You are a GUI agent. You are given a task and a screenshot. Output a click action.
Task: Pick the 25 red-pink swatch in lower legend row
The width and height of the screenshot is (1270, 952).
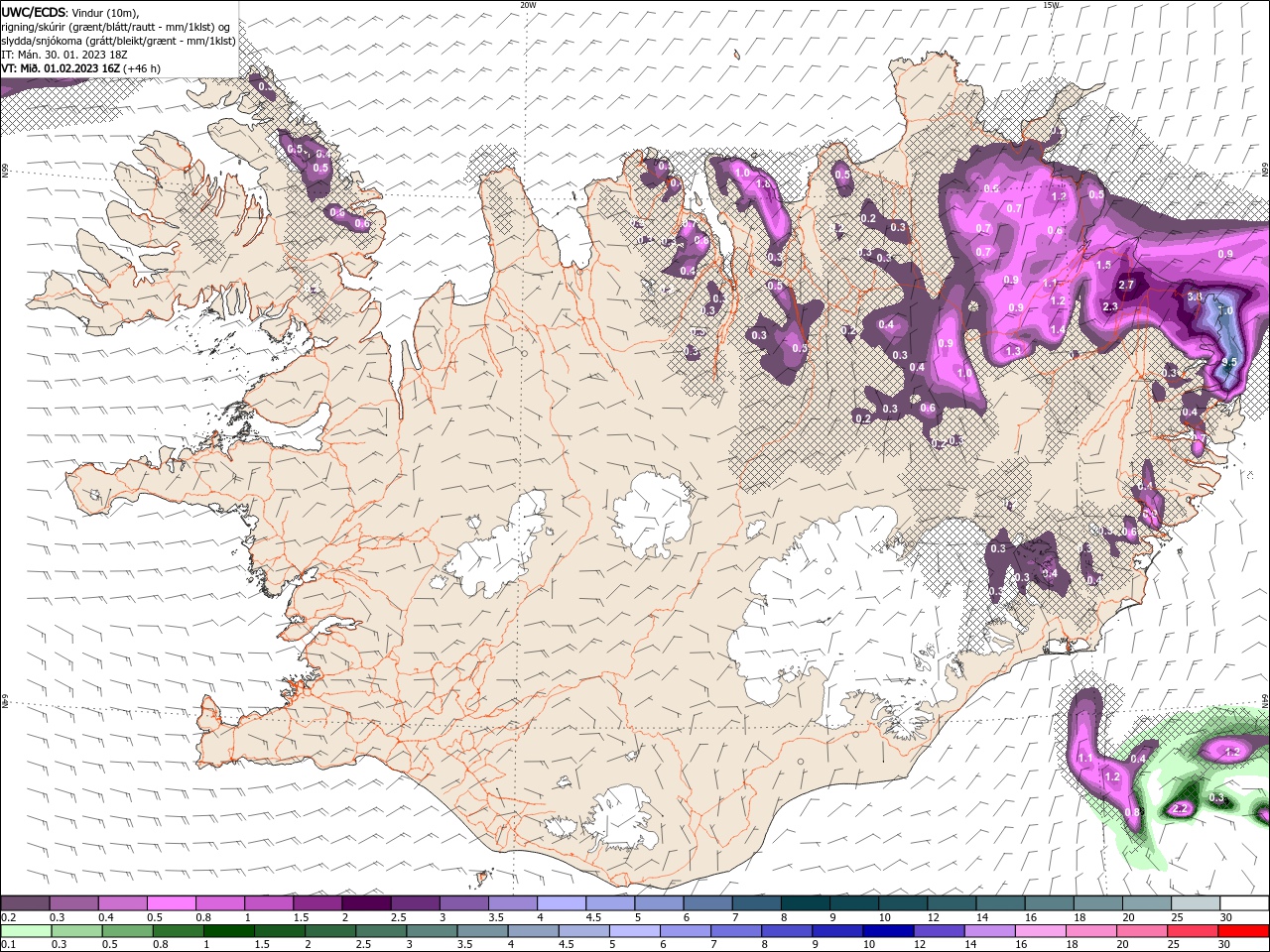[1193, 931]
